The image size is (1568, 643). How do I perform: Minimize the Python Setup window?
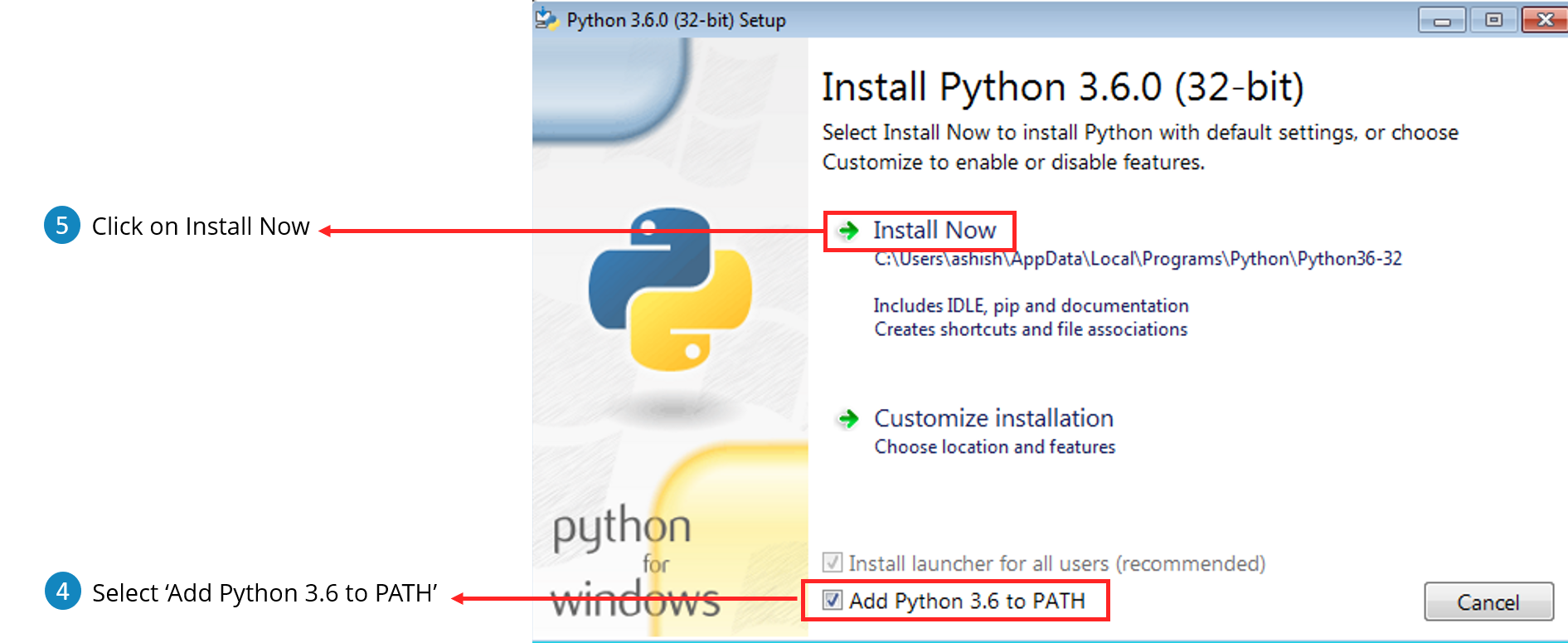[x=1442, y=20]
